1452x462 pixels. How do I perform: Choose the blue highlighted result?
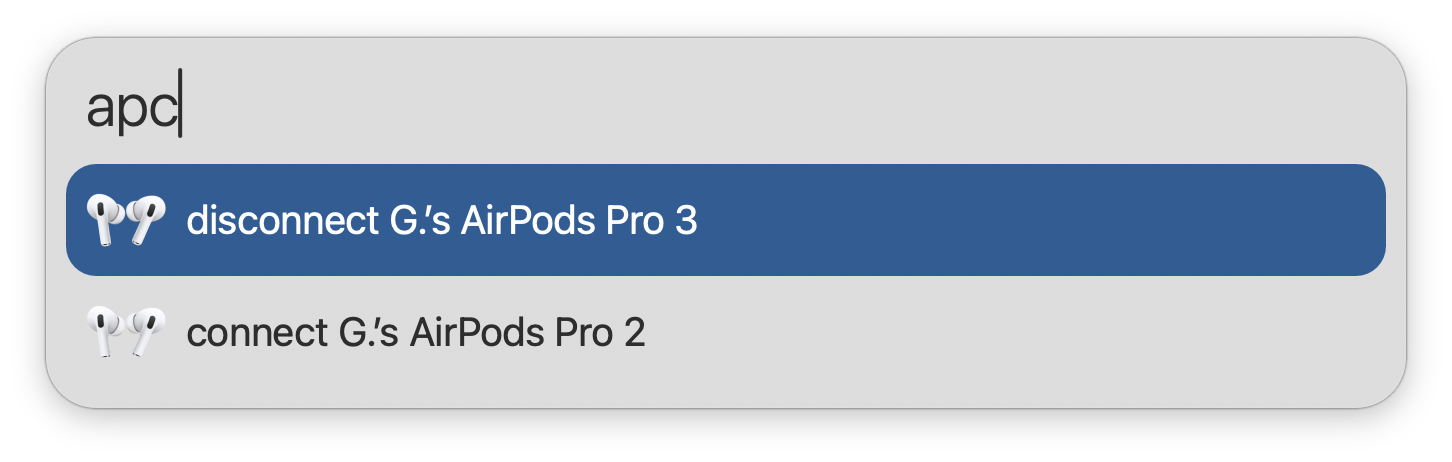(x=900, y=220)
